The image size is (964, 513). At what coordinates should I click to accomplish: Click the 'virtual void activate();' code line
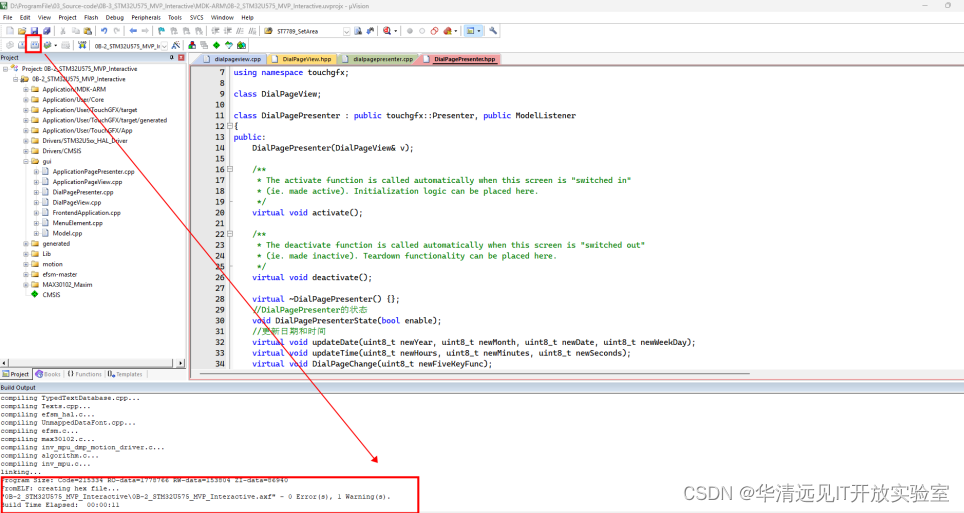pyautogui.click(x=307, y=213)
